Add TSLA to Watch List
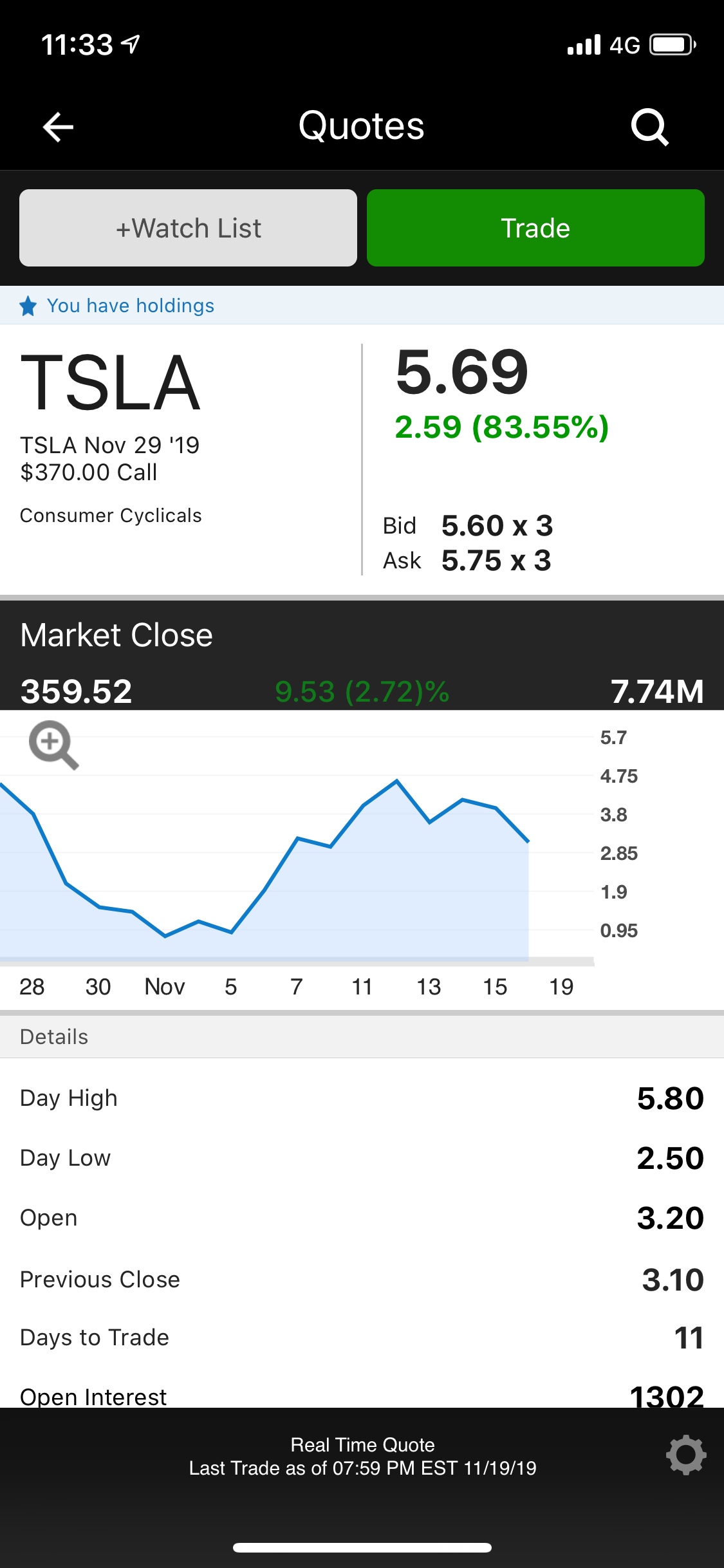This screenshot has height=1568, width=724. tap(188, 228)
